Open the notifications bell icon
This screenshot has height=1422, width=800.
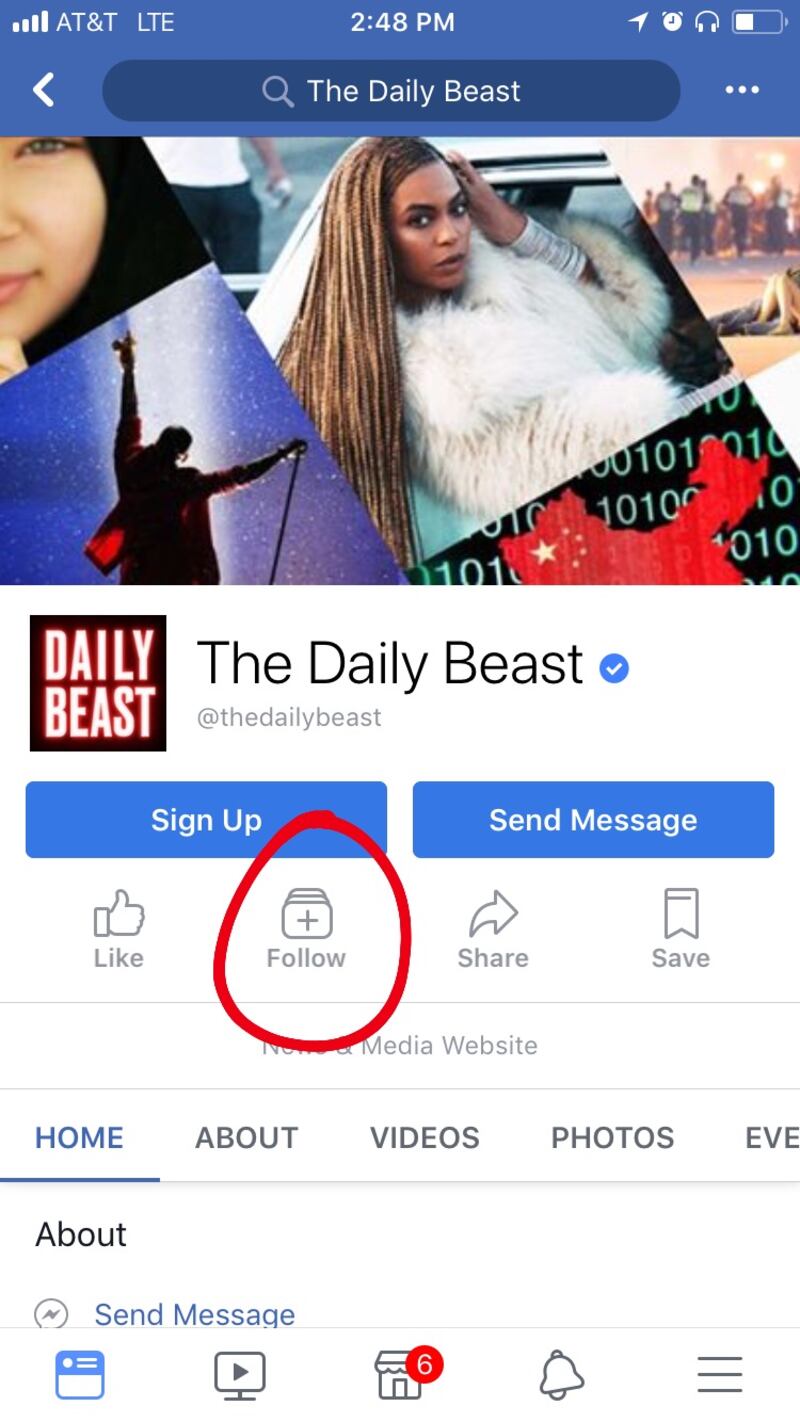562,1375
